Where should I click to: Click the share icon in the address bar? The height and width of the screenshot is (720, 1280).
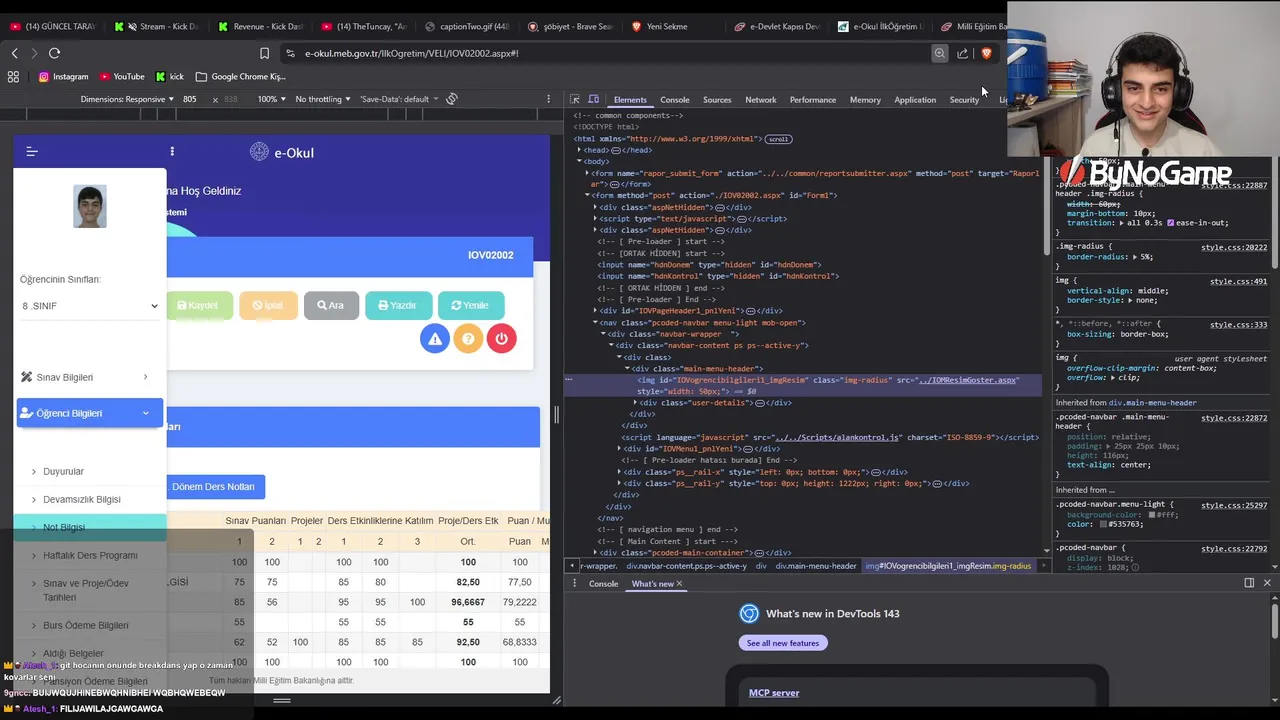(963, 53)
